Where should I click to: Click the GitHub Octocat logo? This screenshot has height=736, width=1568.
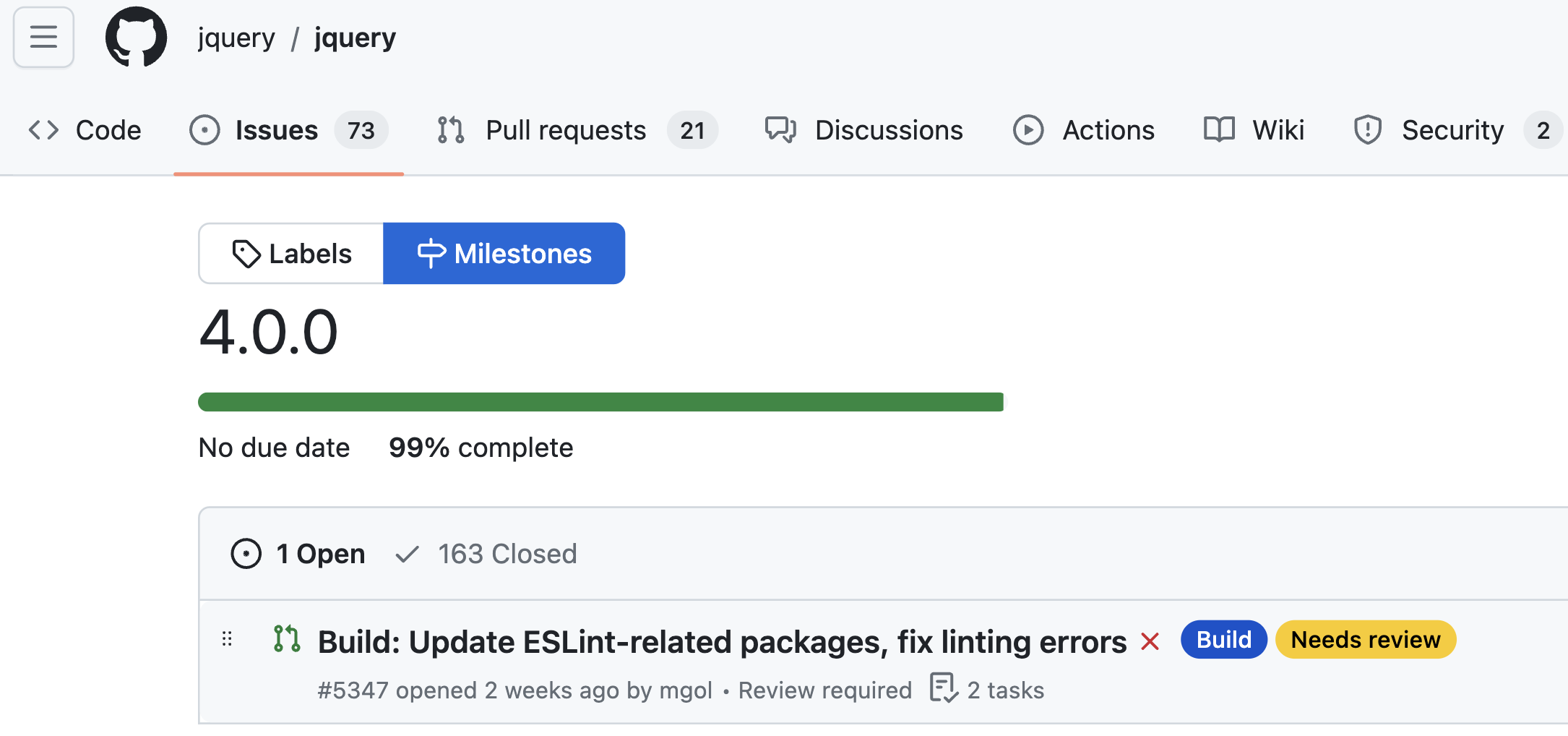(136, 37)
